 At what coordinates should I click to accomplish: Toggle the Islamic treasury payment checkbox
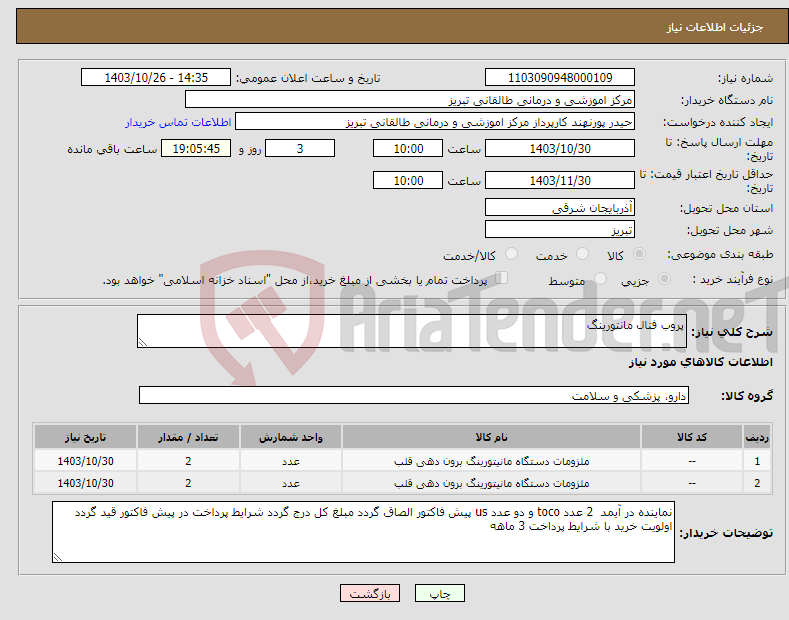502,277
